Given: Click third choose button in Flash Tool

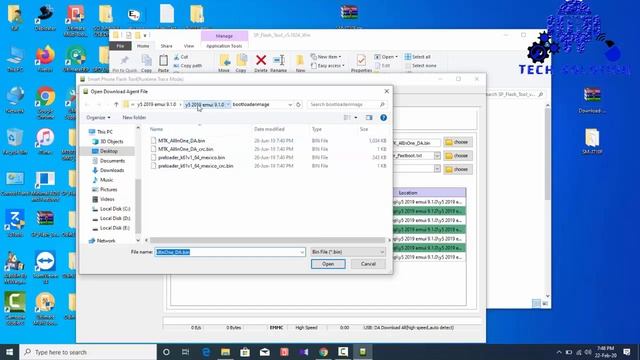Looking at the screenshot, I should pos(458,169).
